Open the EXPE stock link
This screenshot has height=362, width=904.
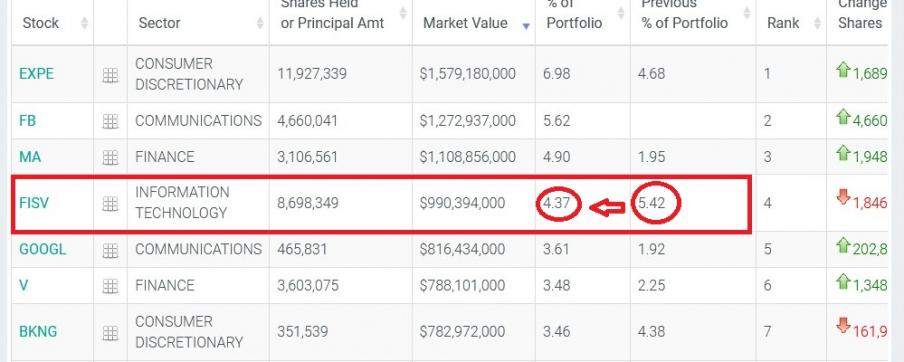[36, 74]
